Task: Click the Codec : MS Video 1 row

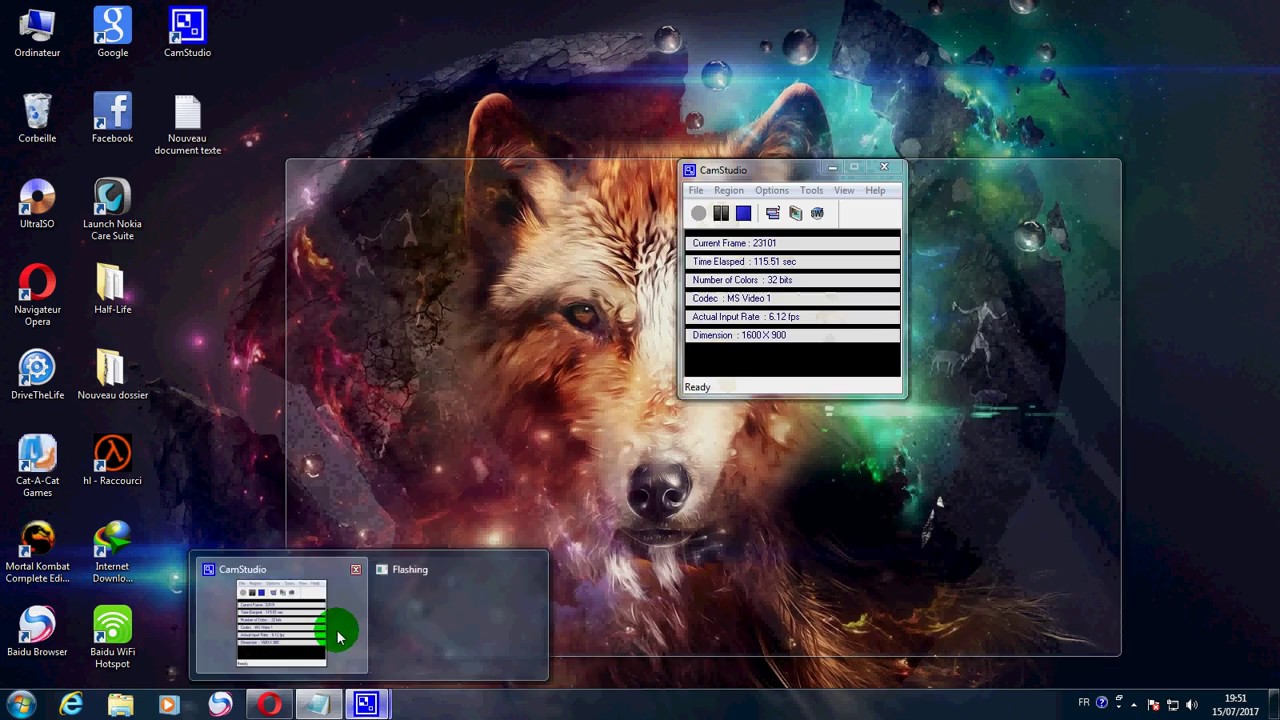Action: (792, 298)
